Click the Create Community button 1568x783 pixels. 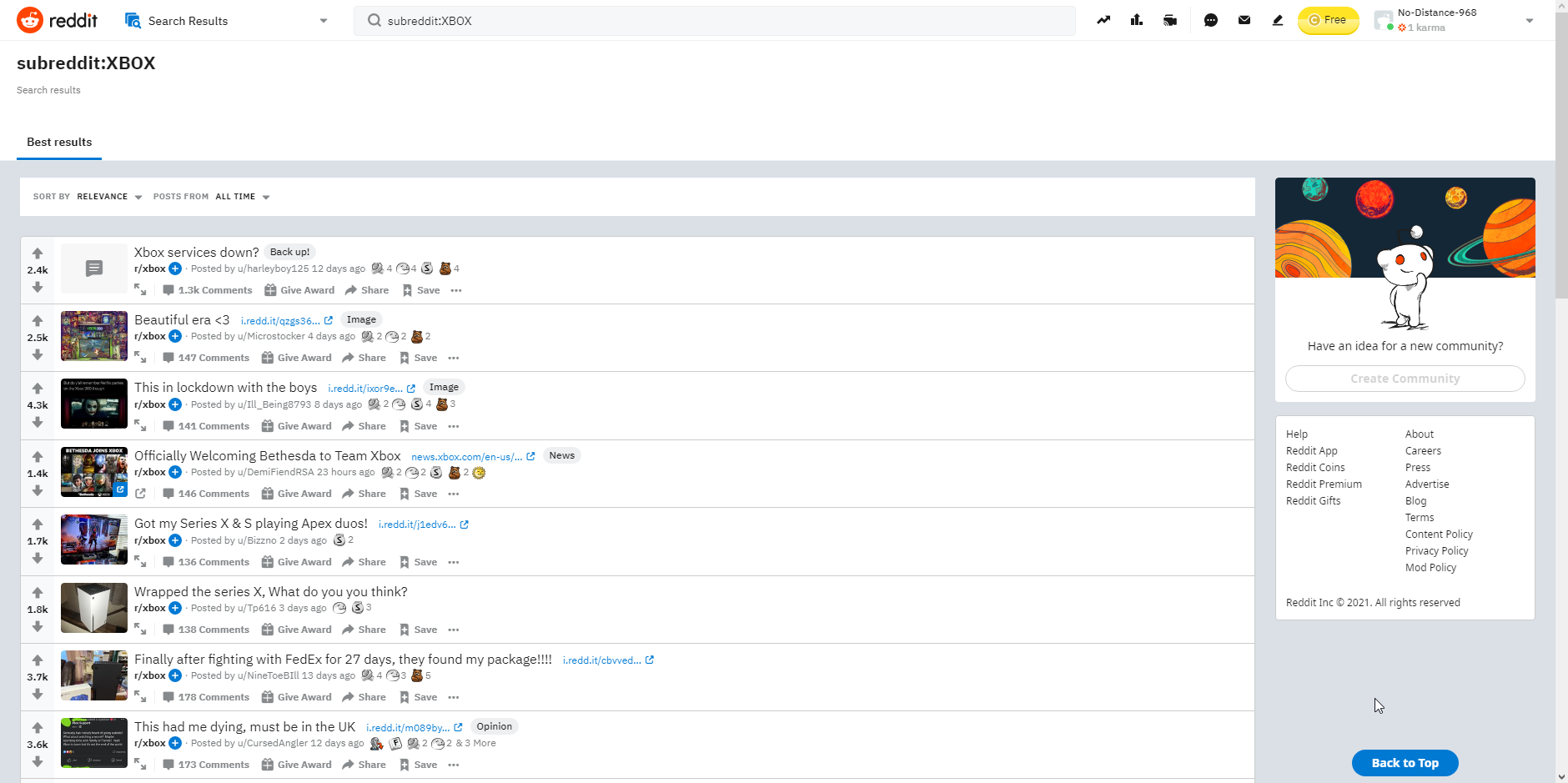tap(1405, 379)
